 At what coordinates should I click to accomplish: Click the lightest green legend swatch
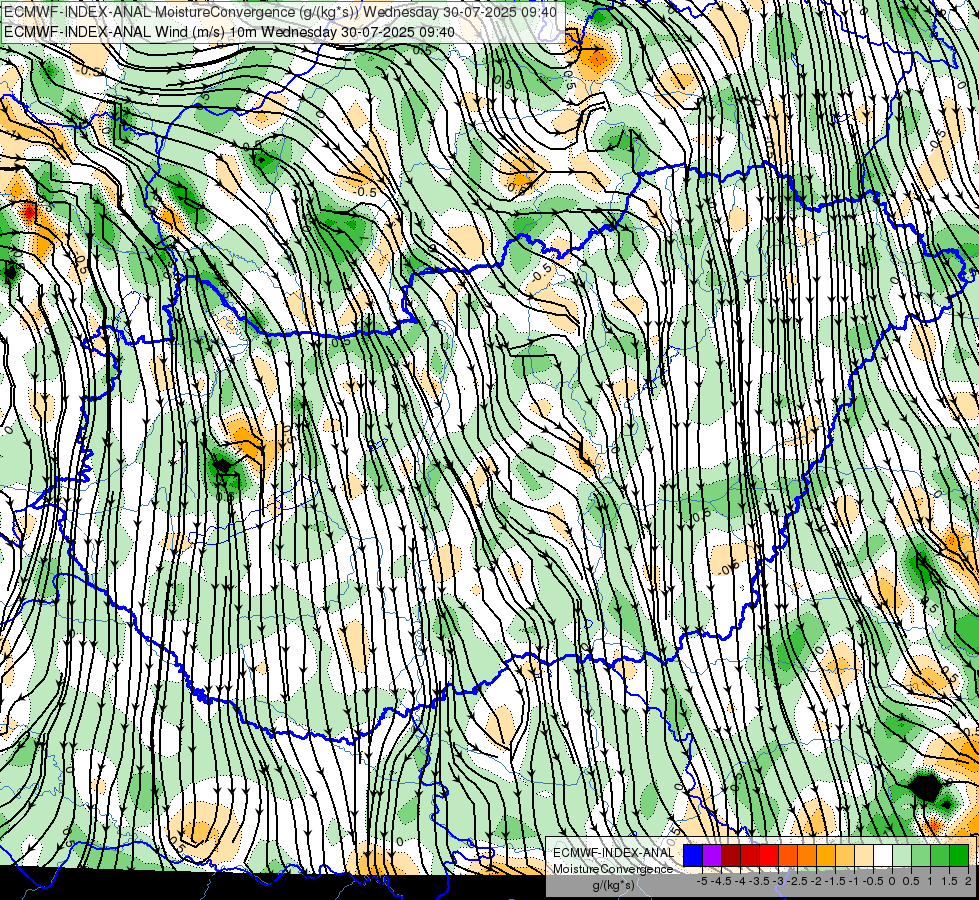coord(902,855)
